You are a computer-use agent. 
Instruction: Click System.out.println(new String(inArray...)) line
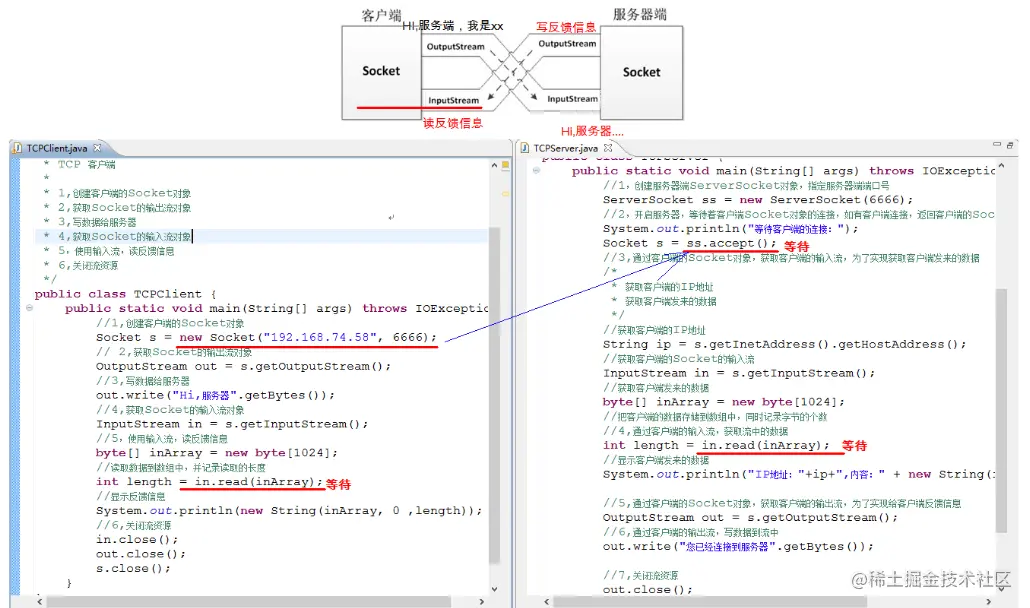coord(289,510)
